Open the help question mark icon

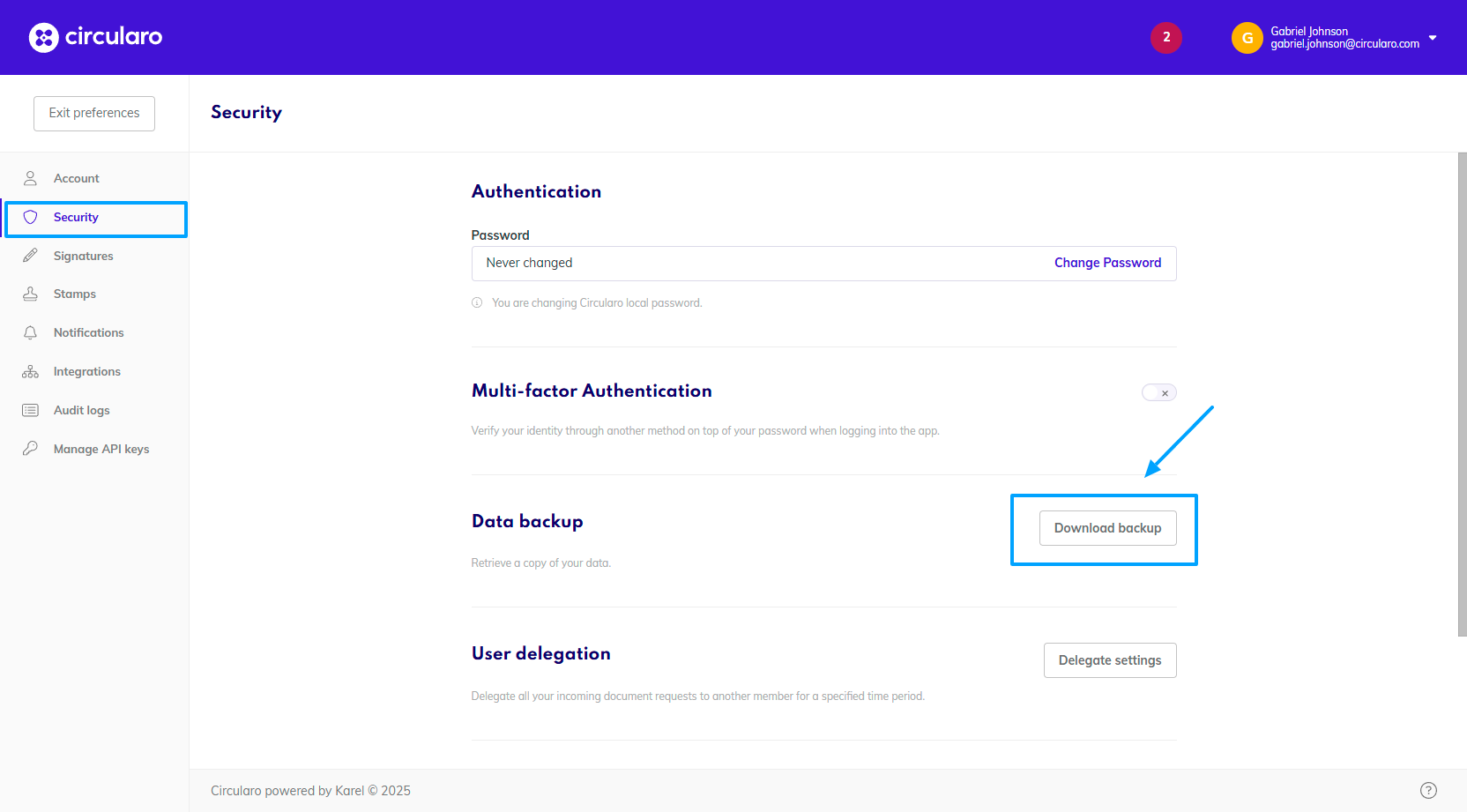pyautogui.click(x=1428, y=791)
